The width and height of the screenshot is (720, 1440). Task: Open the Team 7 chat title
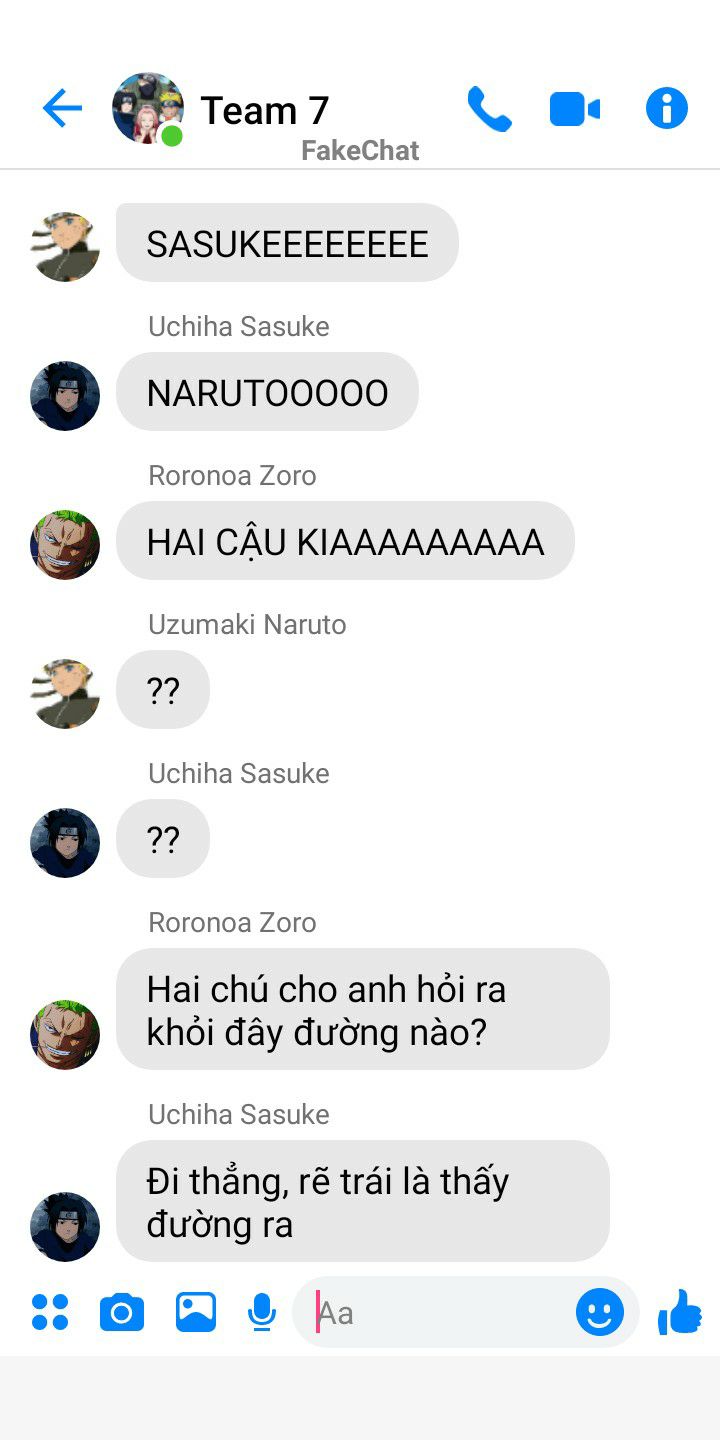pos(265,109)
